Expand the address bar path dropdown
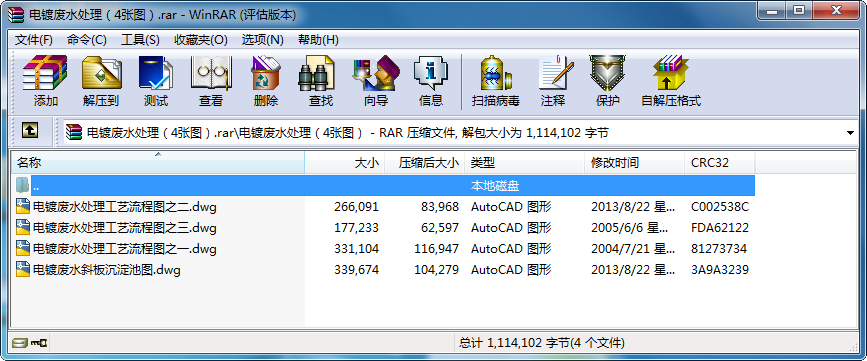This screenshot has width=867, height=361. (x=850, y=133)
